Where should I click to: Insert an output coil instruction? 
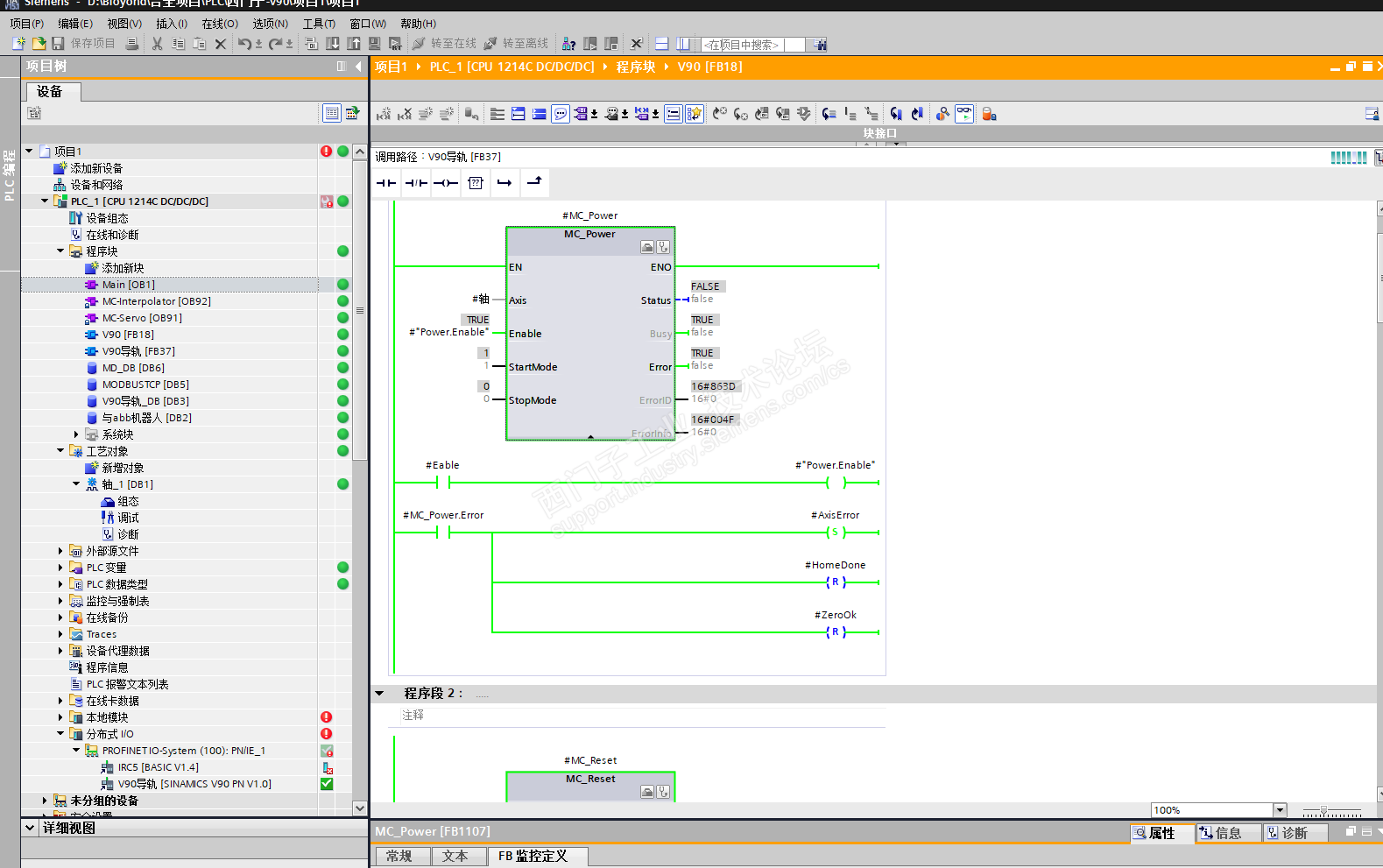(446, 183)
